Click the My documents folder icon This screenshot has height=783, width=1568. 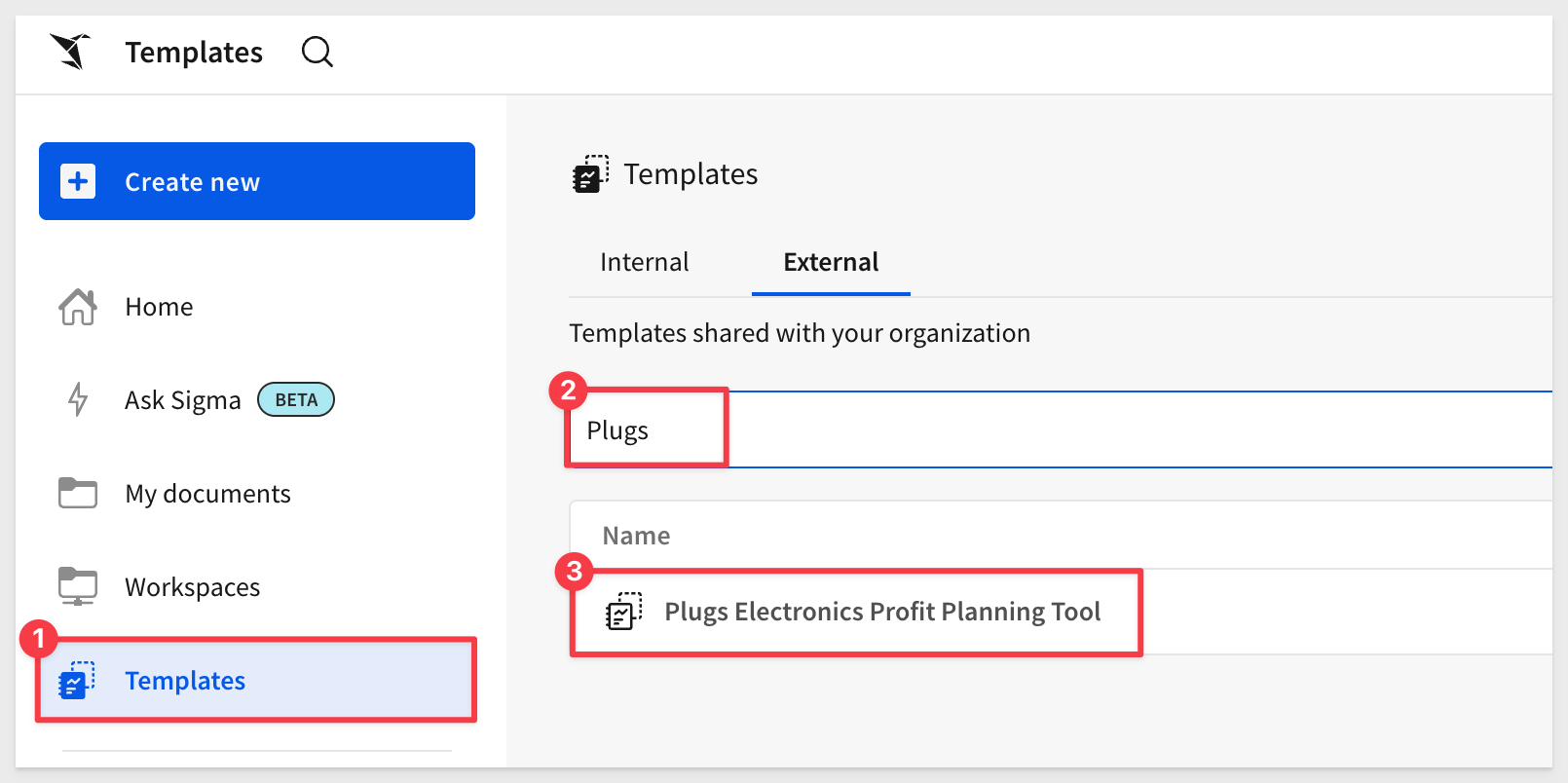[78, 493]
